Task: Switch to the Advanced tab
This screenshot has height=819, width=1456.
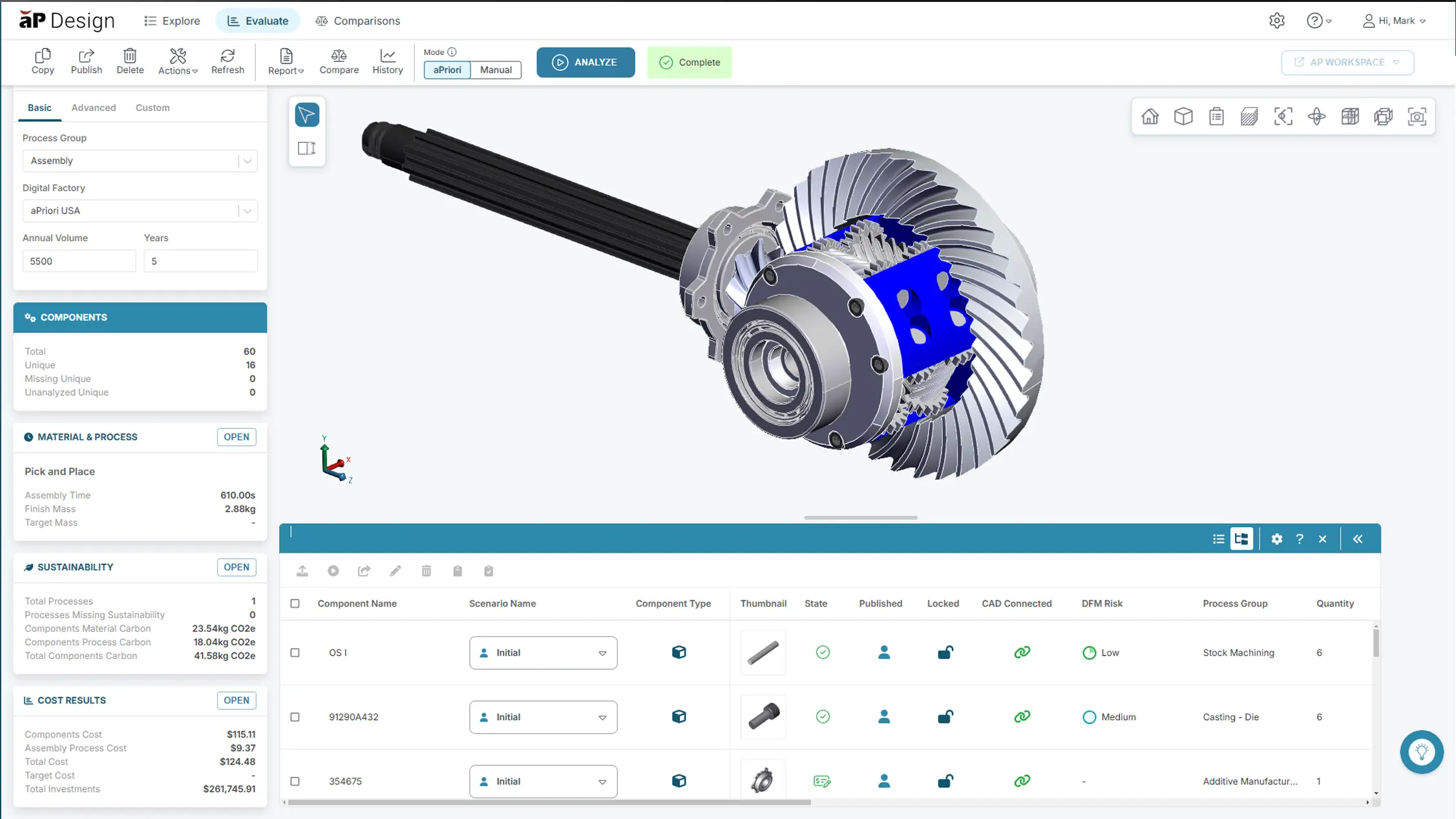Action: coord(94,108)
